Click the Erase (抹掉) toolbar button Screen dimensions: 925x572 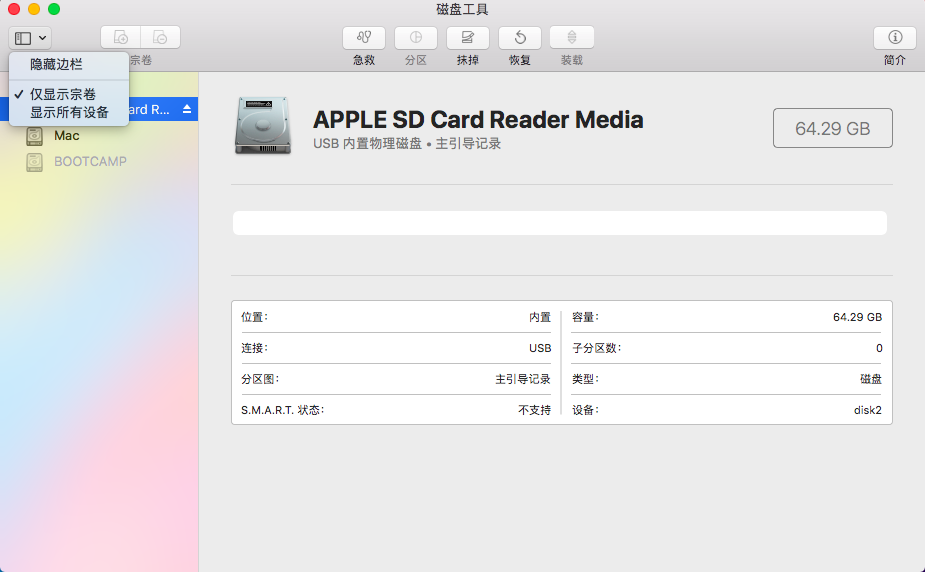(x=468, y=38)
